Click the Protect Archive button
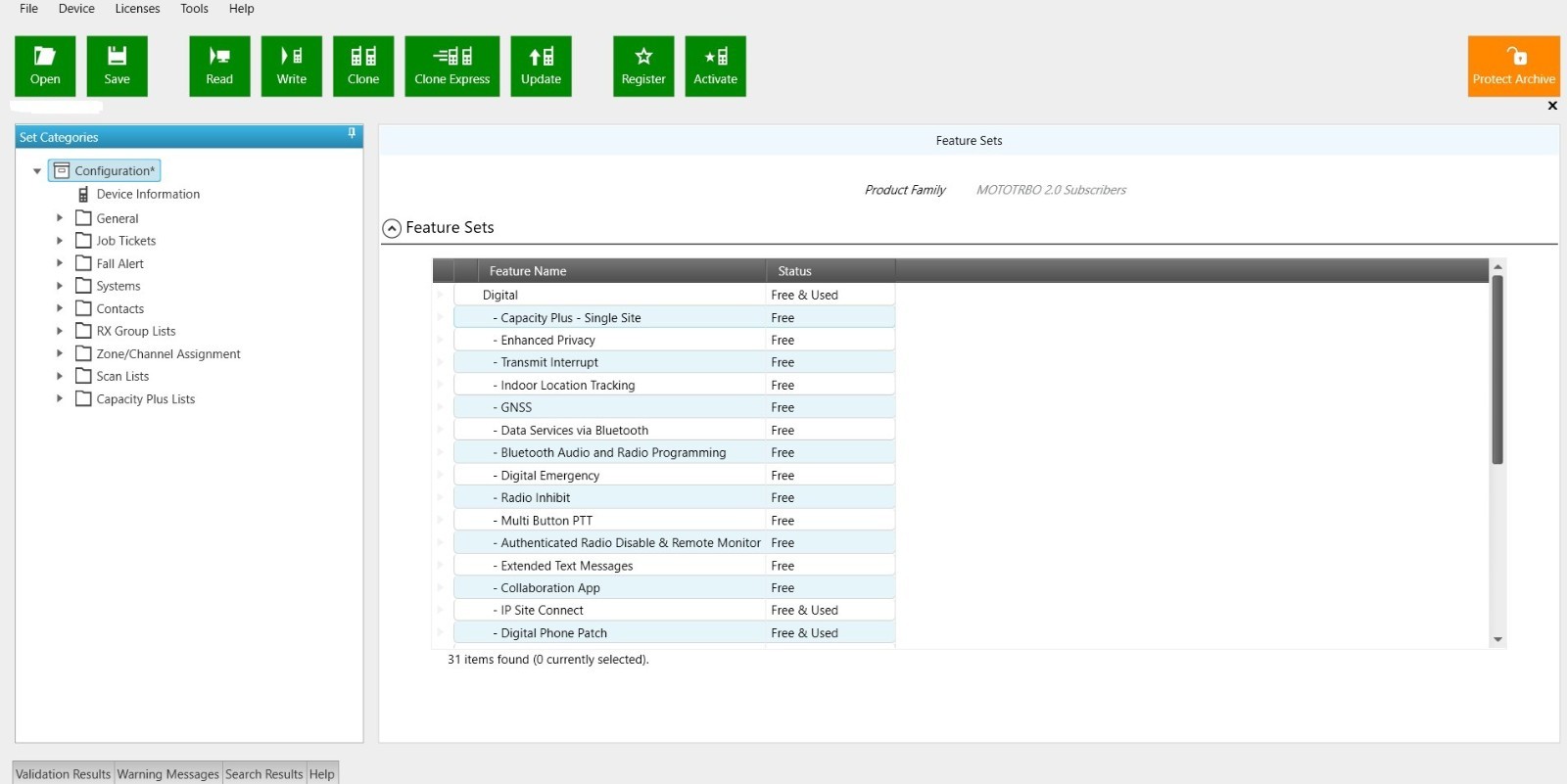The height and width of the screenshot is (784, 1567). tap(1513, 66)
